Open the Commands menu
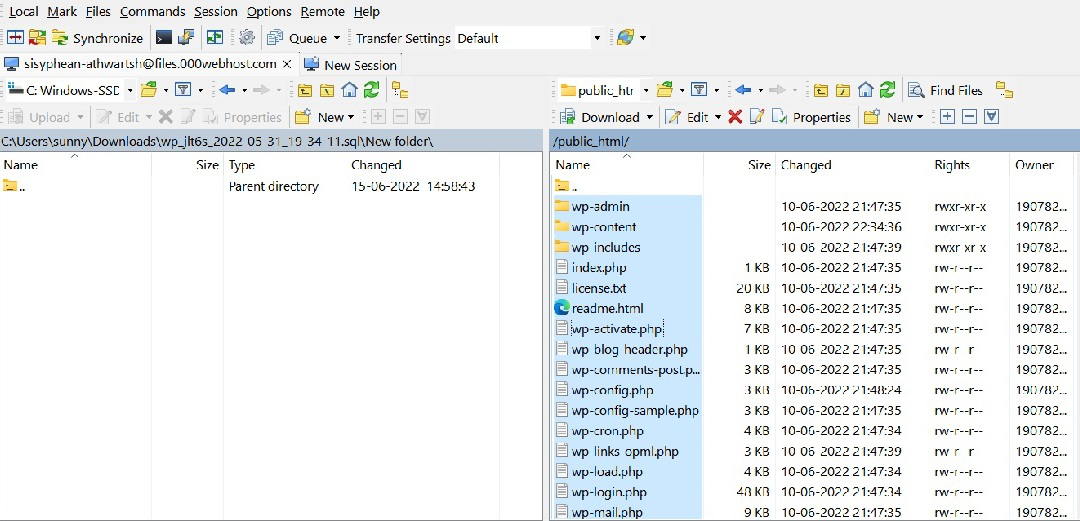Image resolution: width=1080 pixels, height=521 pixels. coord(152,12)
